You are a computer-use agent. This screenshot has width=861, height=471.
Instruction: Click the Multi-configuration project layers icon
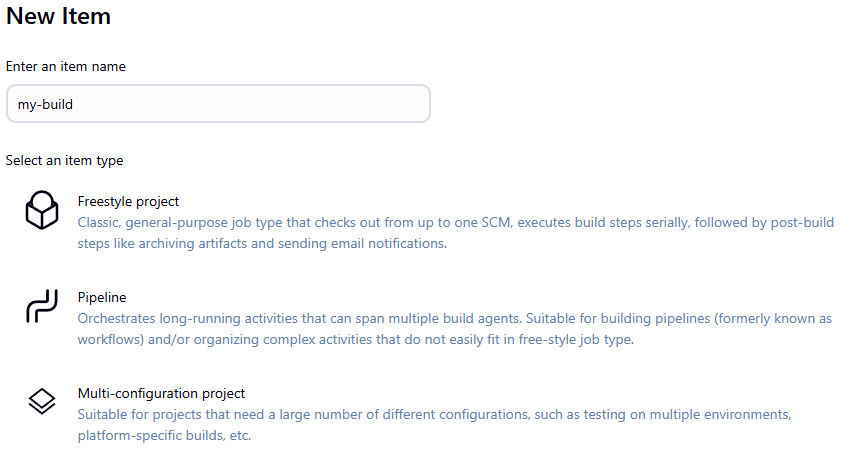point(41,402)
